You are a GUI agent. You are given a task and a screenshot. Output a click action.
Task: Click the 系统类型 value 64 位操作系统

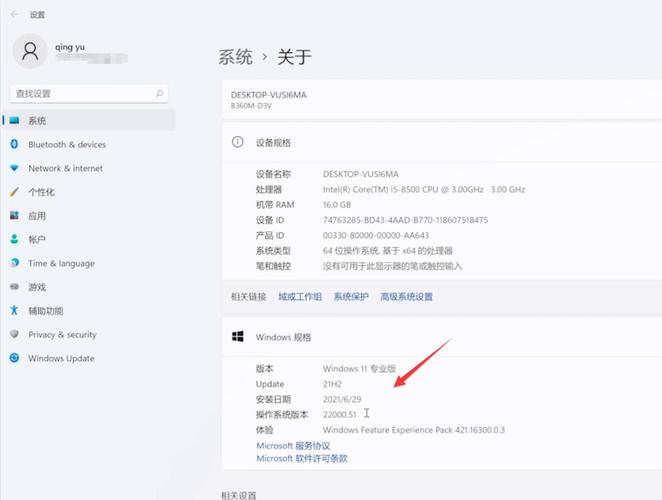tap(388, 250)
